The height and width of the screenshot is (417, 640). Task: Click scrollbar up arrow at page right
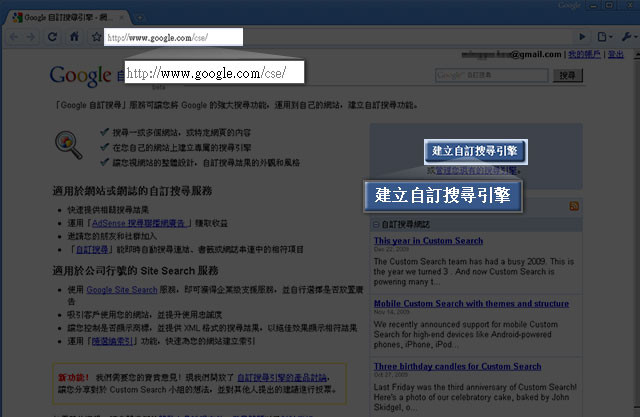pos(637,55)
